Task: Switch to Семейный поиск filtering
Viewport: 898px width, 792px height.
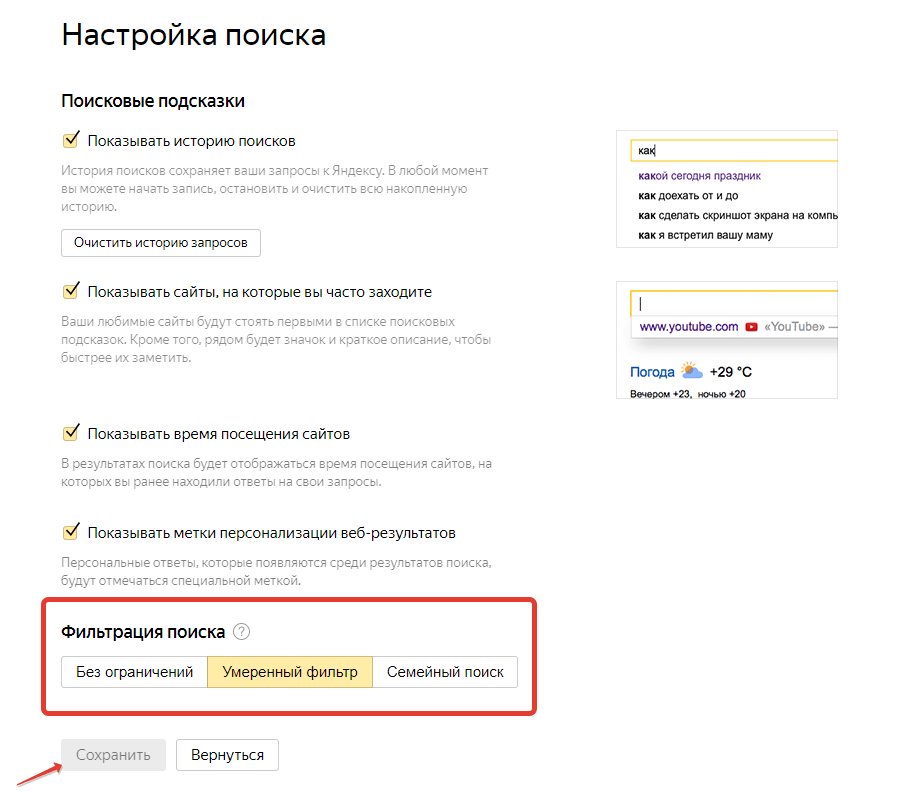Action: point(445,672)
